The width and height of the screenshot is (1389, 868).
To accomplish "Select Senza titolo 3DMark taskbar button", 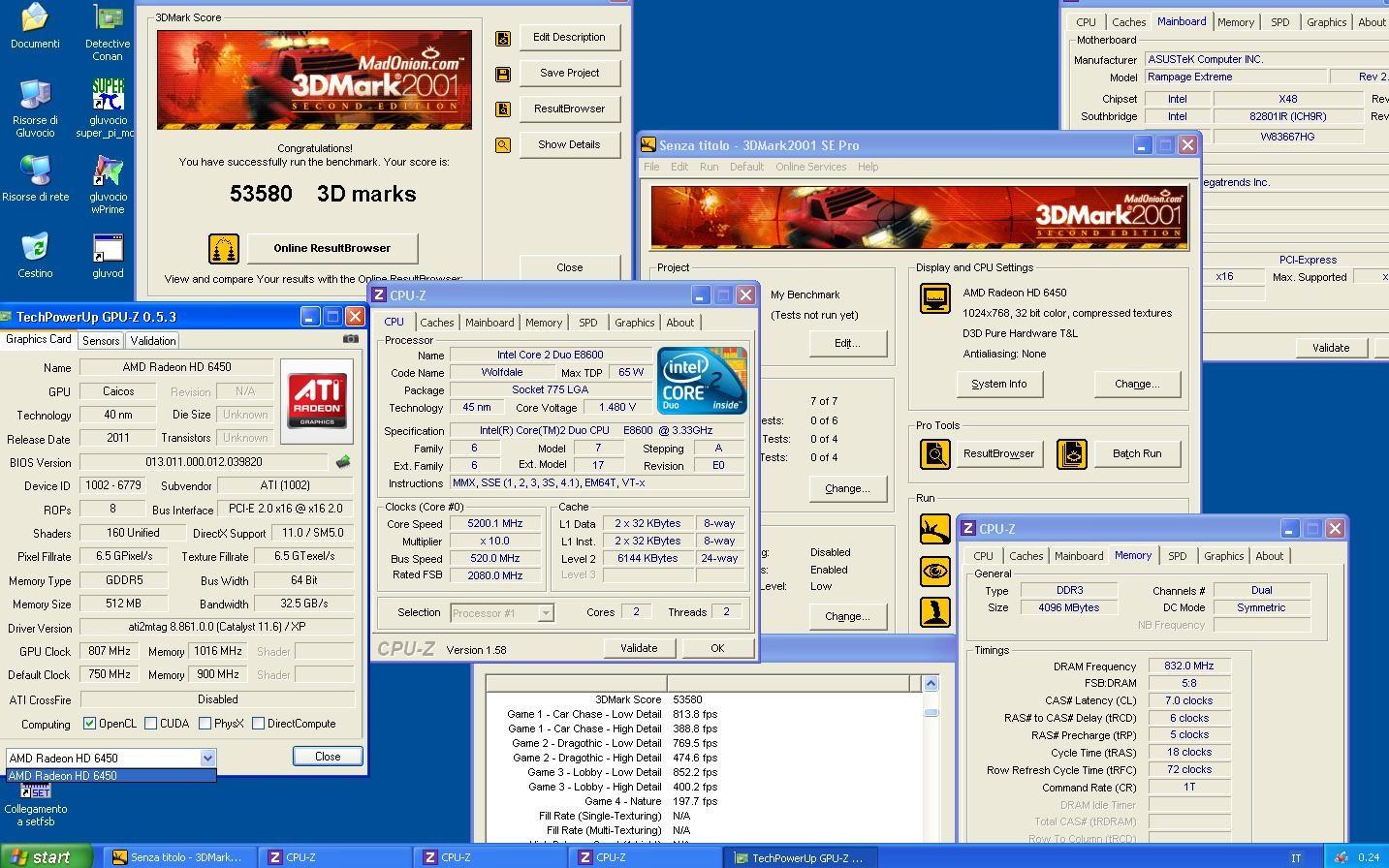I will [178, 857].
